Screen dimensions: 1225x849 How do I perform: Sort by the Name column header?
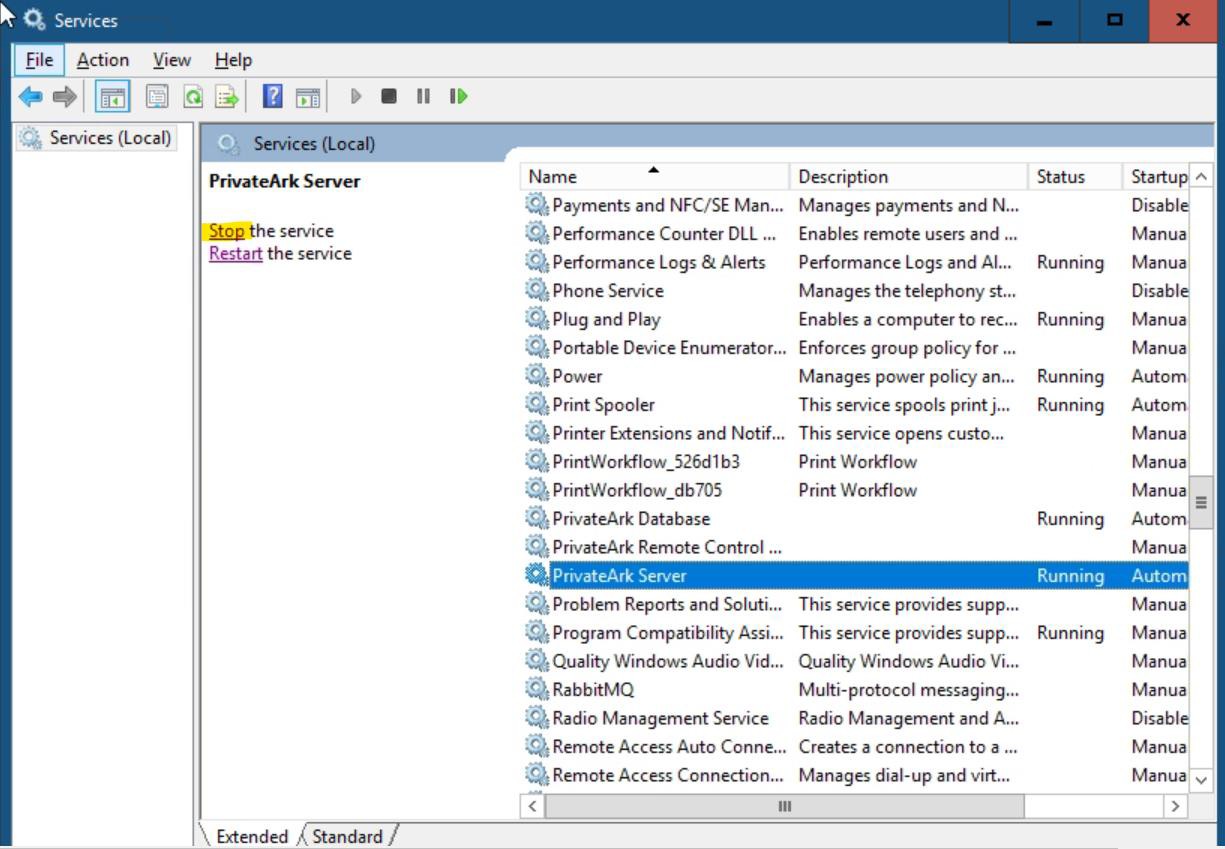655,177
